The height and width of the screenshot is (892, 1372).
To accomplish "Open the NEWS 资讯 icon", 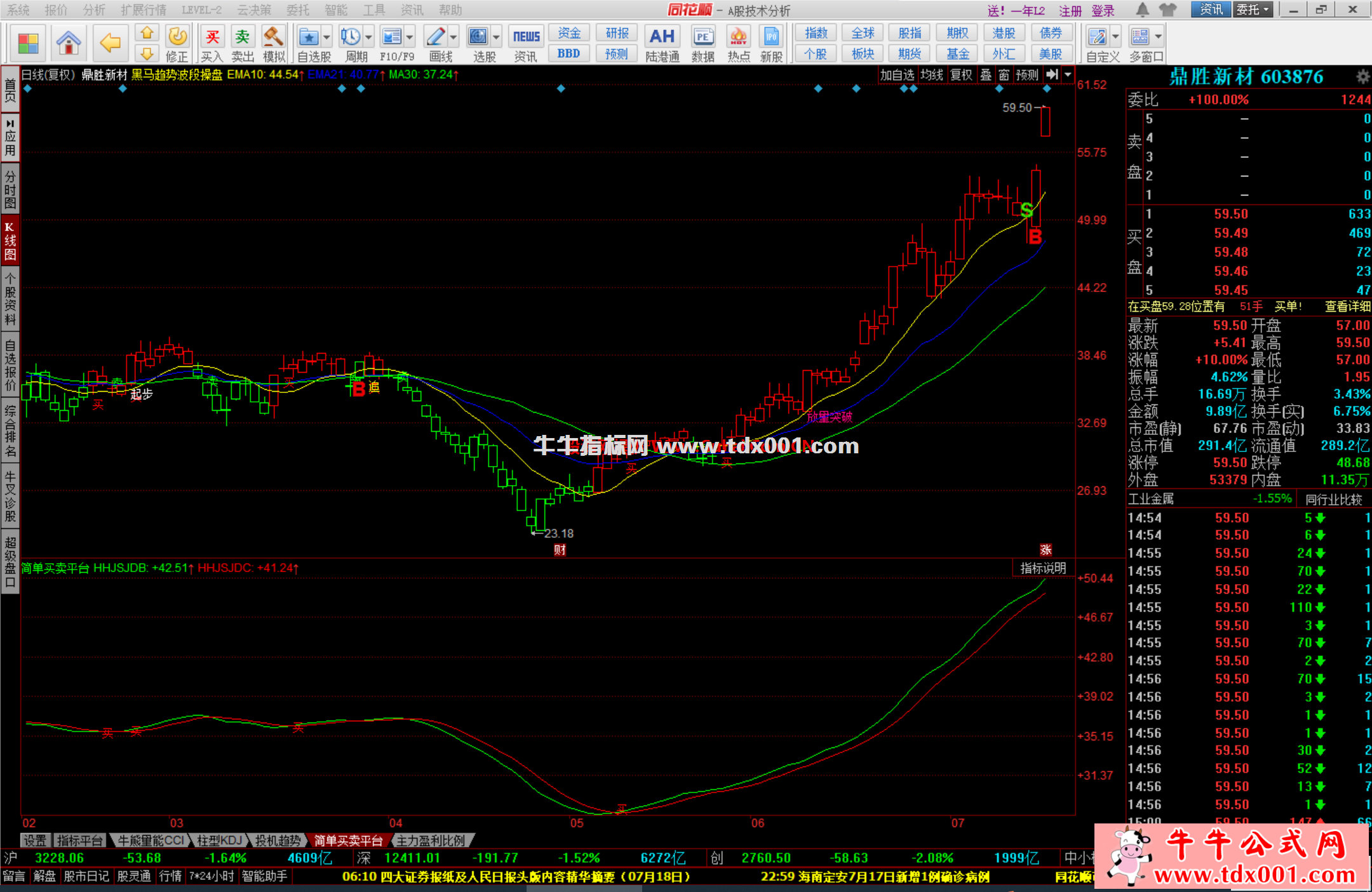I will [x=526, y=37].
